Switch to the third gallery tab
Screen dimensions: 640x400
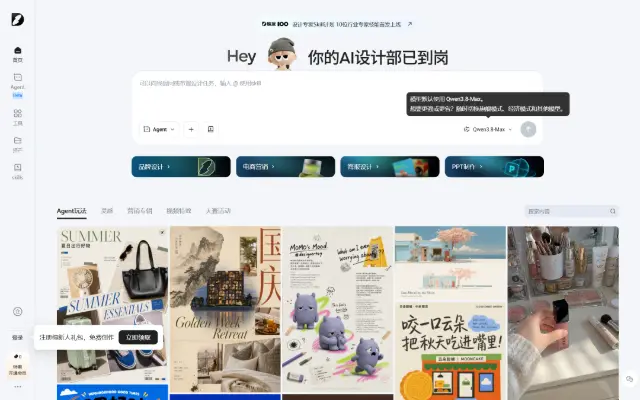(140, 211)
